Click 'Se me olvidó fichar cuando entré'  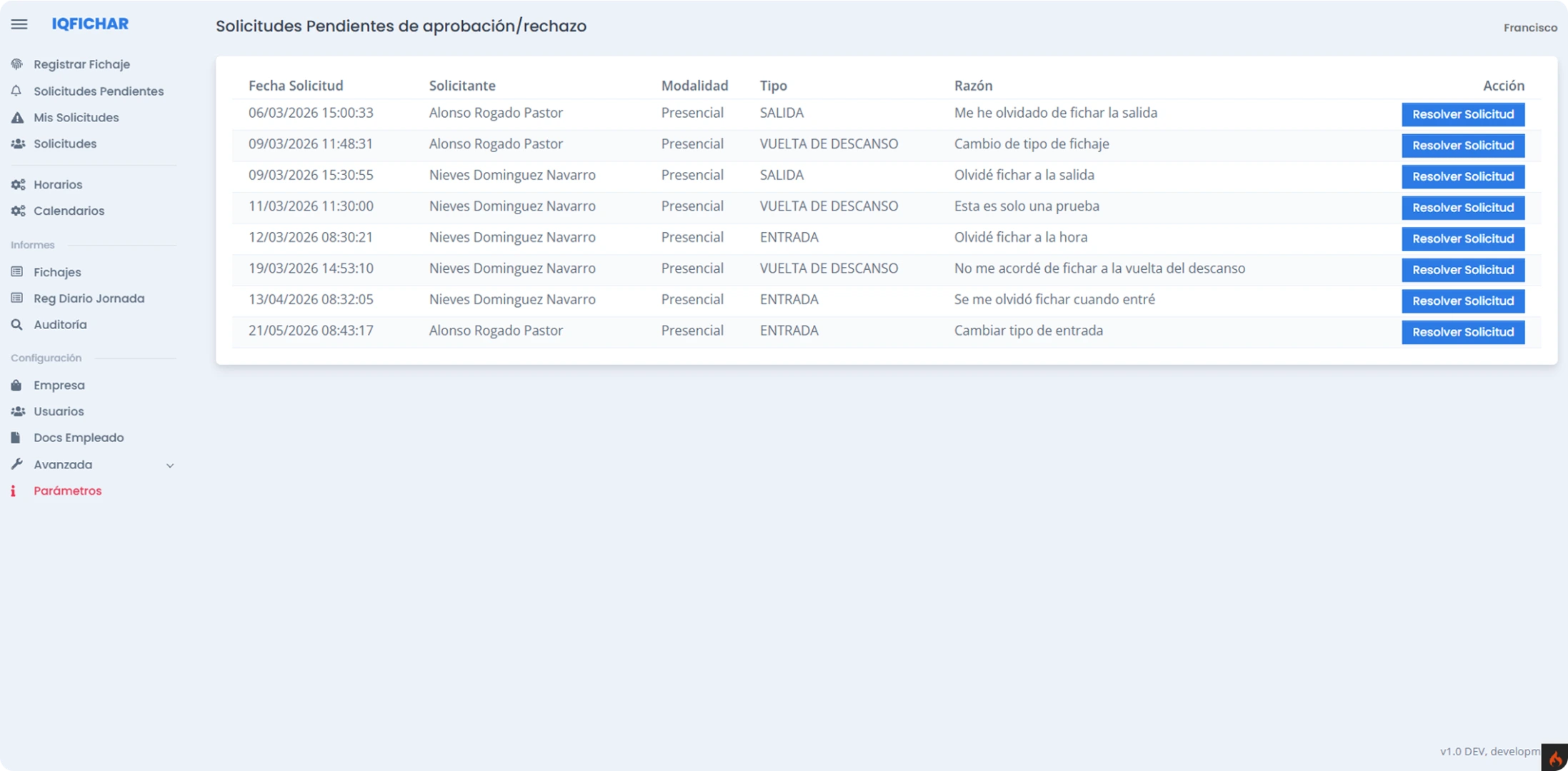(x=1054, y=299)
